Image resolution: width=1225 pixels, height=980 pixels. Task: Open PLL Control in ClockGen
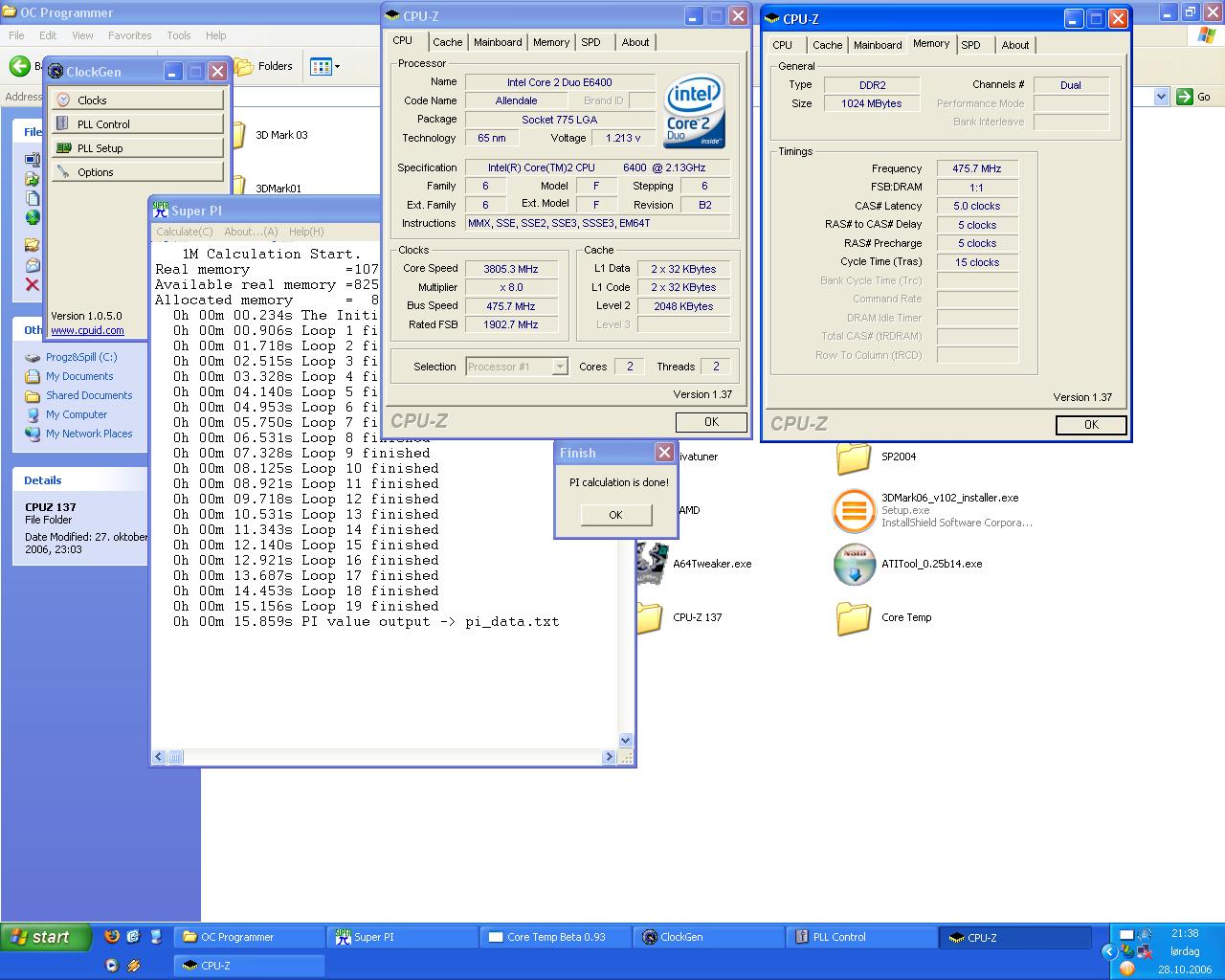[x=137, y=123]
